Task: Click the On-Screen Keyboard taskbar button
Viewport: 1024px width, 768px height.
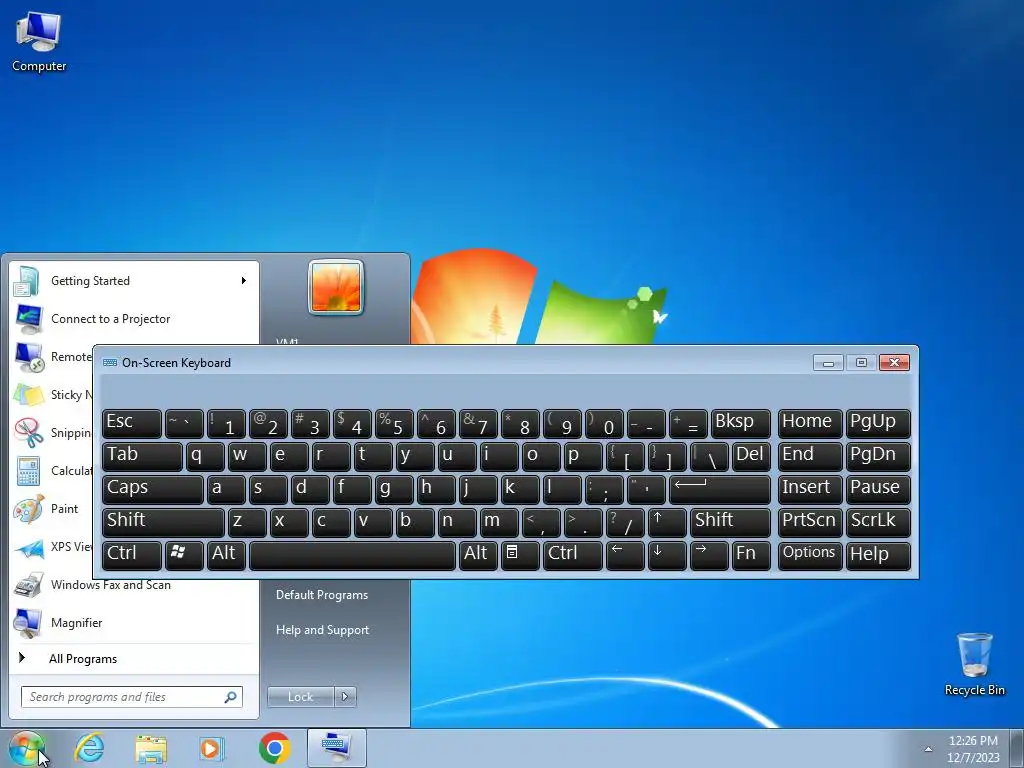Action: 336,748
